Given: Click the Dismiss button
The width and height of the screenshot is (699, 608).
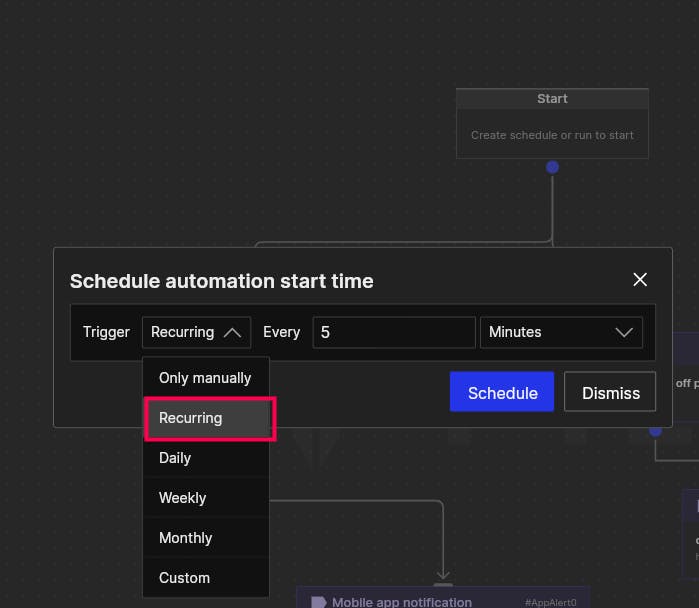Looking at the screenshot, I should [x=610, y=392].
